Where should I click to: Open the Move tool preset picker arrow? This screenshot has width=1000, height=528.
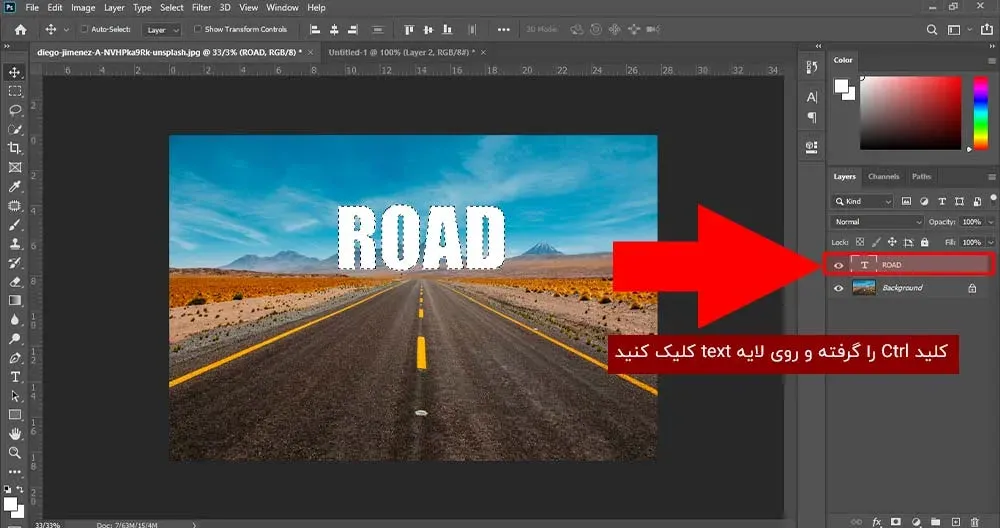(x=66, y=29)
